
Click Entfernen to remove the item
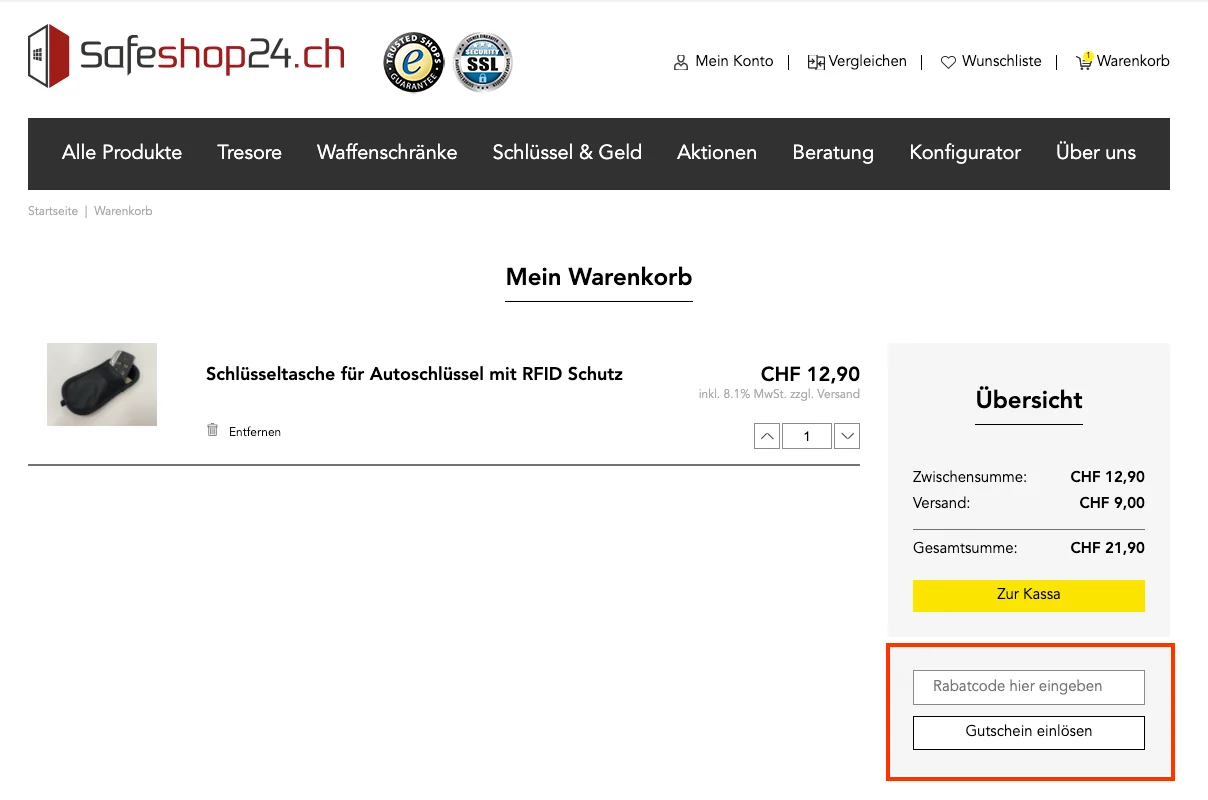coord(254,431)
